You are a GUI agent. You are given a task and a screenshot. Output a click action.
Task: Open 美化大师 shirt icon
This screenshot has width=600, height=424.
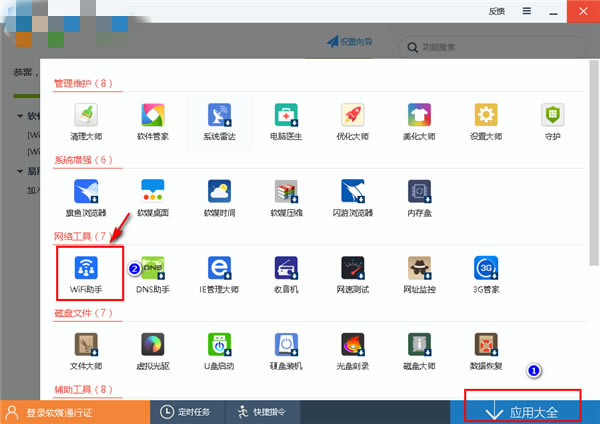419,122
